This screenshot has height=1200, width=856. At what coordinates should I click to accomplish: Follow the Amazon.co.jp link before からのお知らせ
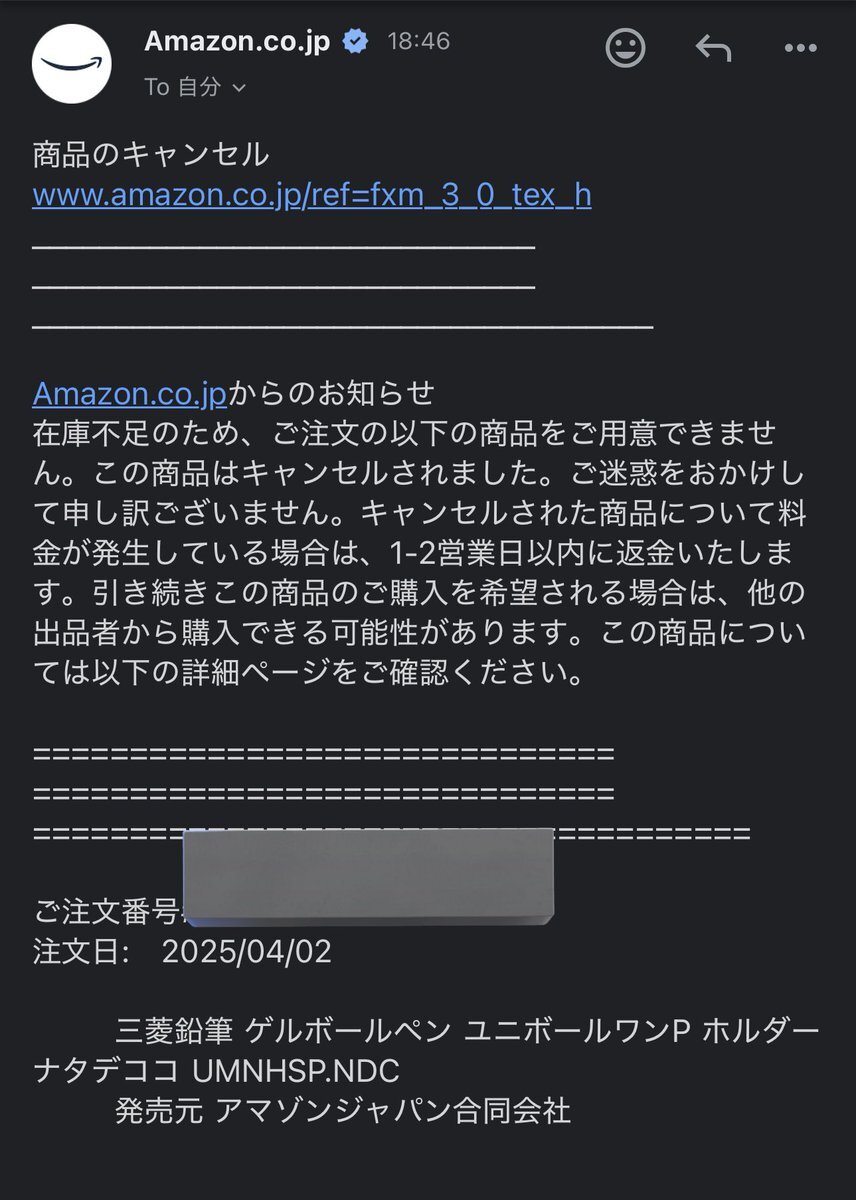point(130,393)
